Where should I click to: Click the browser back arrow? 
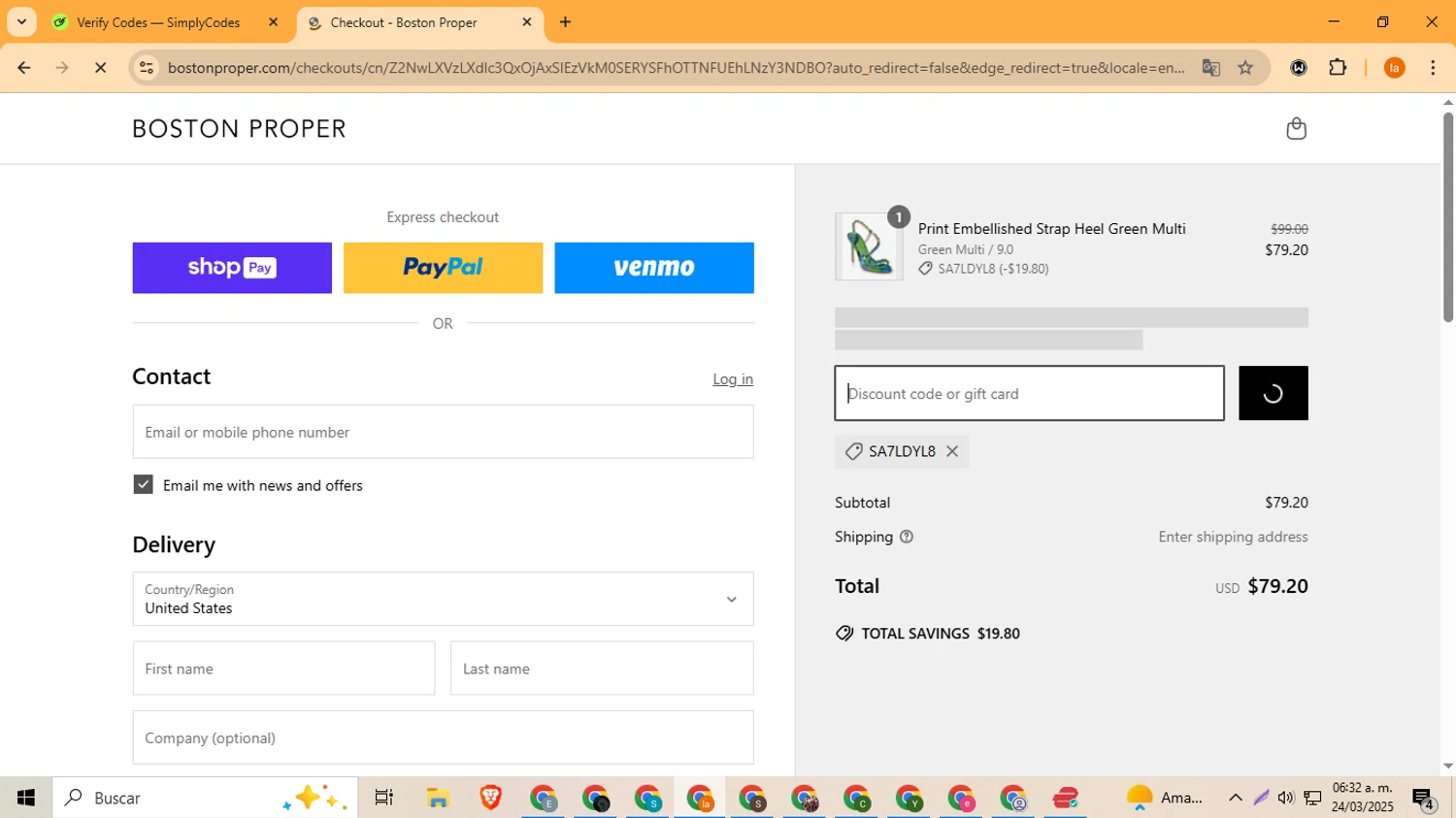click(x=24, y=68)
